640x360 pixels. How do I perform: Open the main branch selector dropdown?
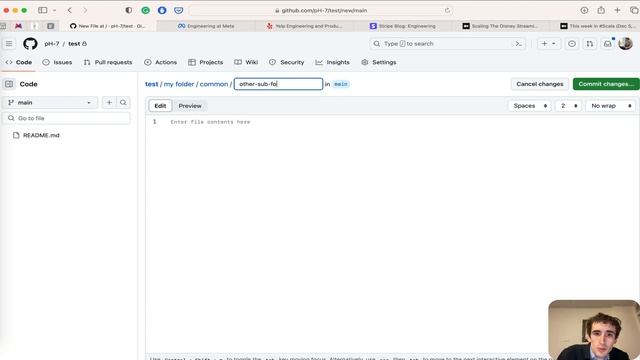tap(50, 102)
